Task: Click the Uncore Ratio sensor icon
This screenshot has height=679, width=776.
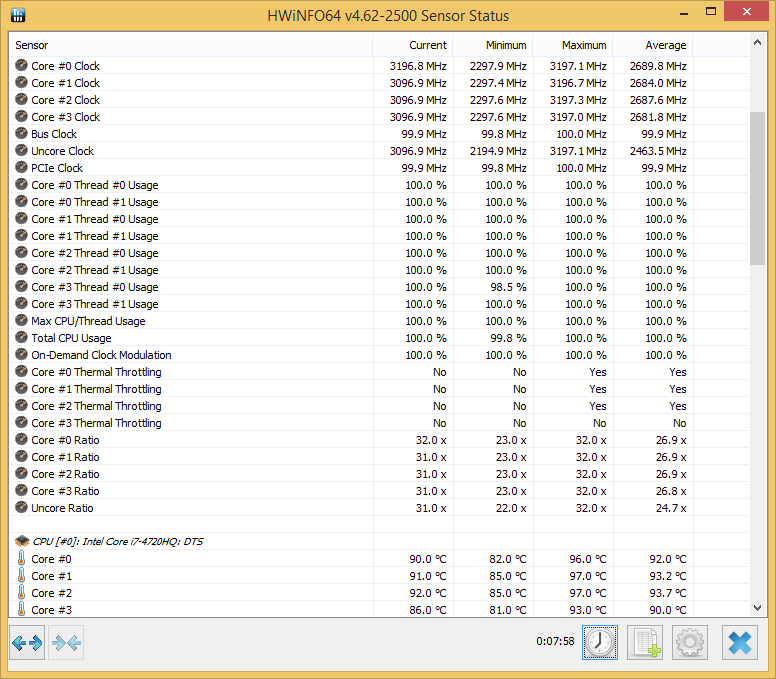Action: pos(21,507)
